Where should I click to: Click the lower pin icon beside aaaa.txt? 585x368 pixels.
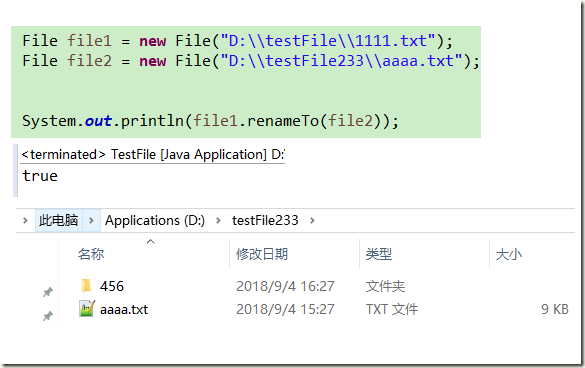pos(47,316)
